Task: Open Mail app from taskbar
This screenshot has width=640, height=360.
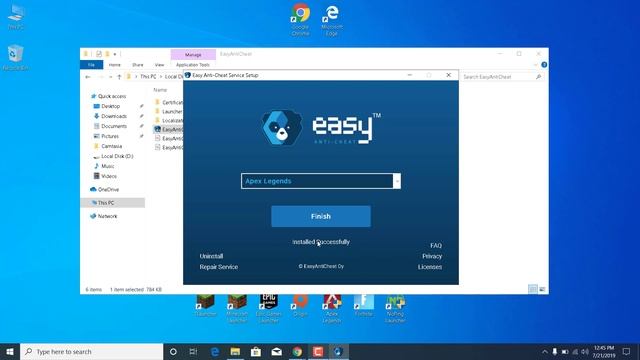Action: pos(277,351)
